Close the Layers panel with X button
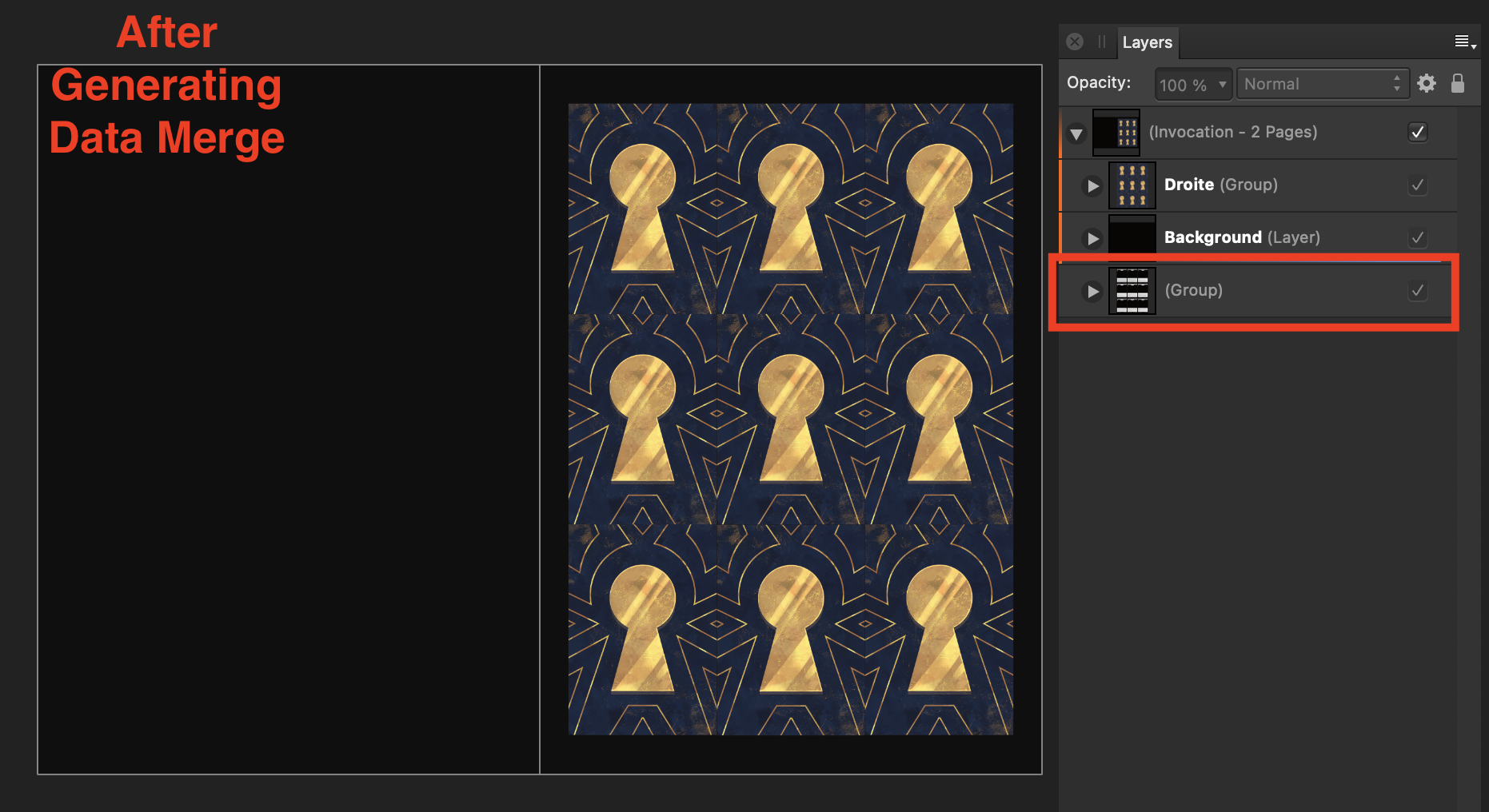 pos(1075,42)
